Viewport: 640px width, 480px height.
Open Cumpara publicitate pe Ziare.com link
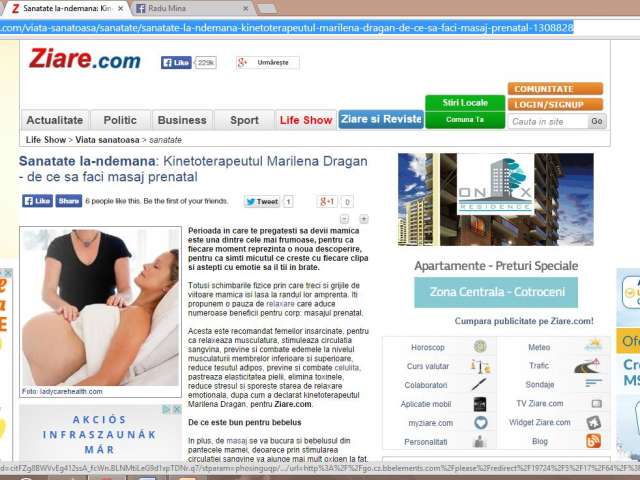click(x=524, y=321)
